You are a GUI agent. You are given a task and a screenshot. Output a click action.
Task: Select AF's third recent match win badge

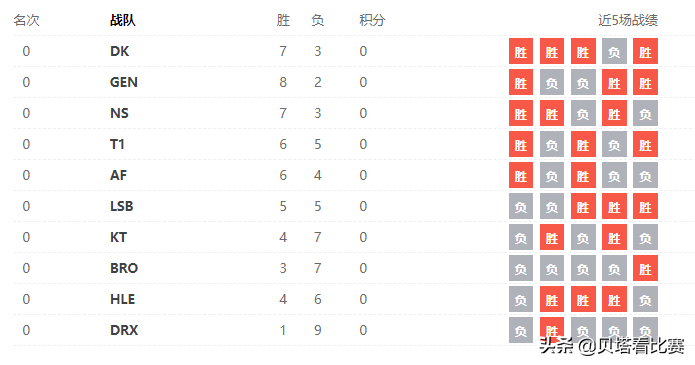[x=583, y=175]
